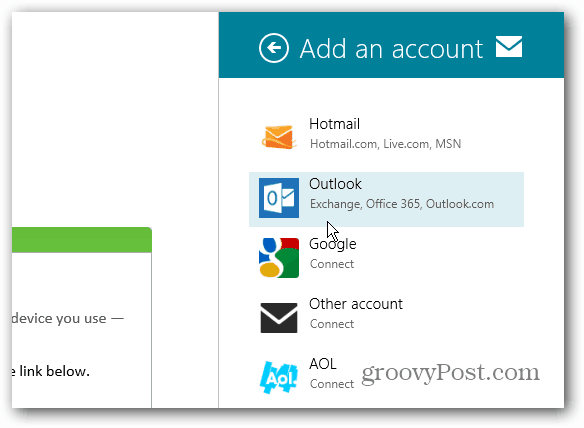Screen dimensions: 584x428
Task: Select the highlighted Outlook account entry
Action: coord(386,199)
